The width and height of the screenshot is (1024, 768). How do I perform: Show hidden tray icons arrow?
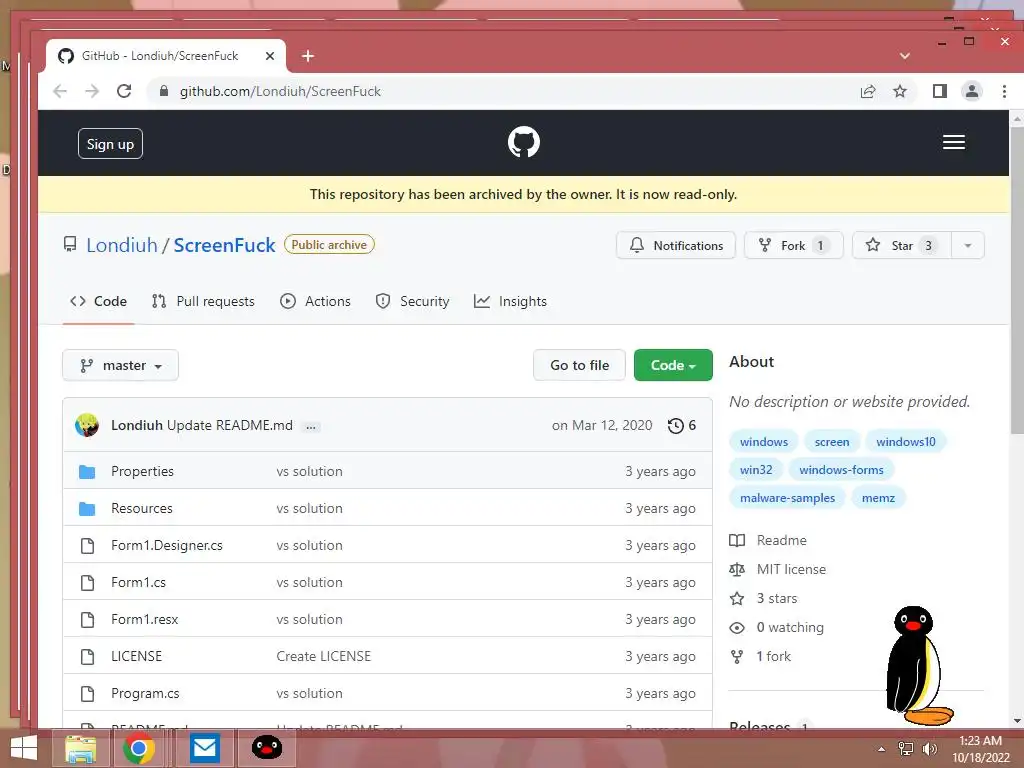pos(882,749)
